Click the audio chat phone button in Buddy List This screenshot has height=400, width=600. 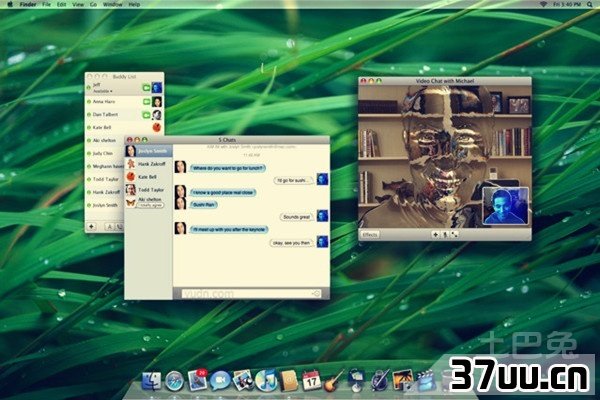[119, 227]
